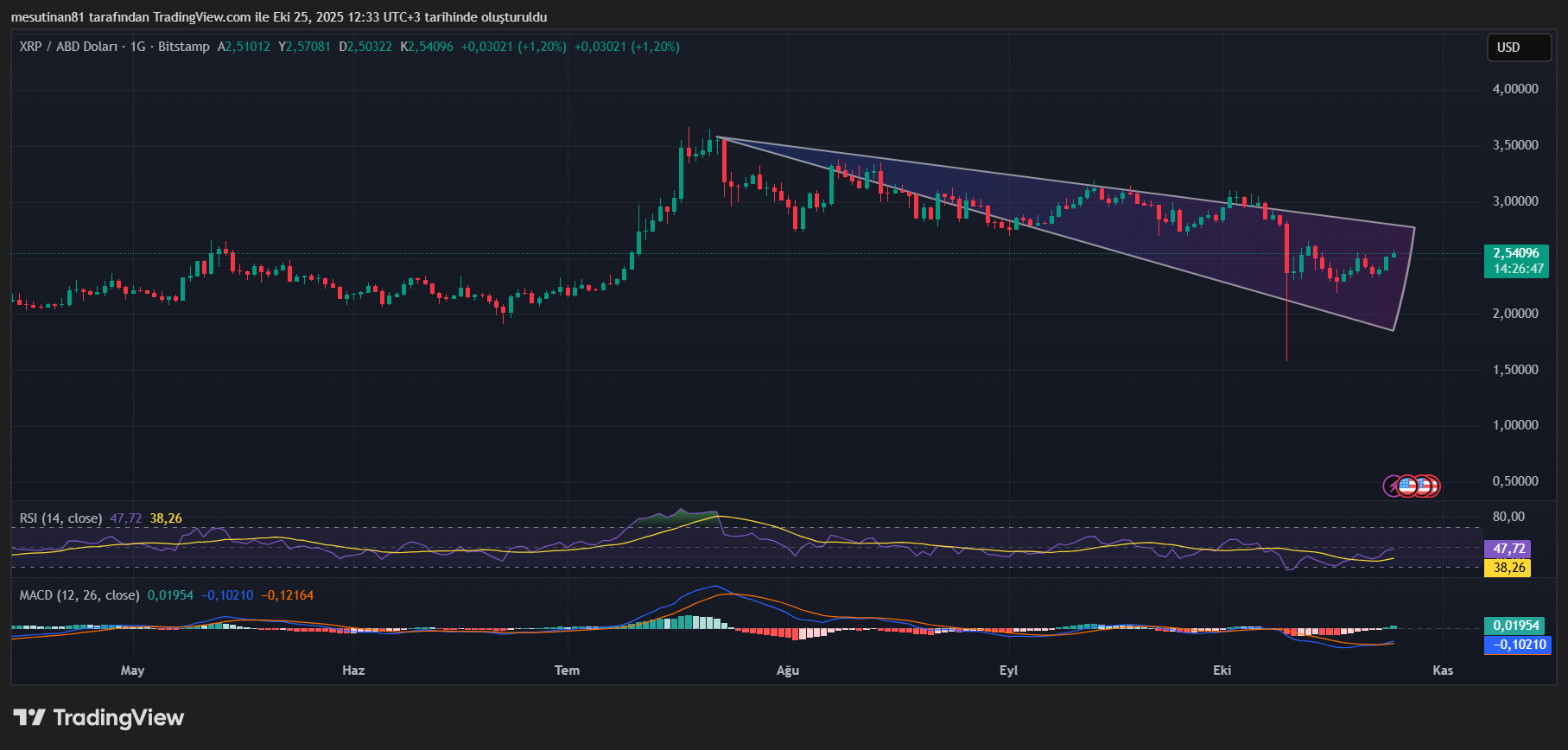The height and width of the screenshot is (750, 1568).
Task: Click the purple lightning event icon
Action: [1393, 486]
